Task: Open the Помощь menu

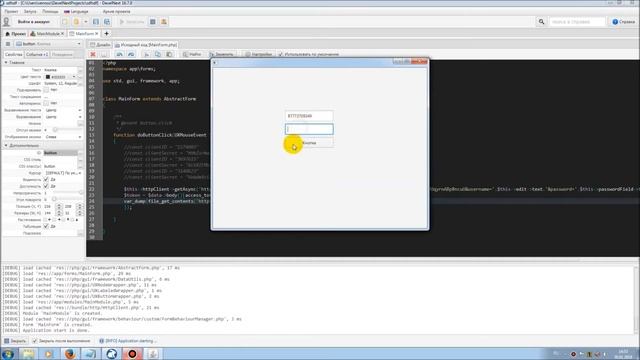Action: coord(50,11)
